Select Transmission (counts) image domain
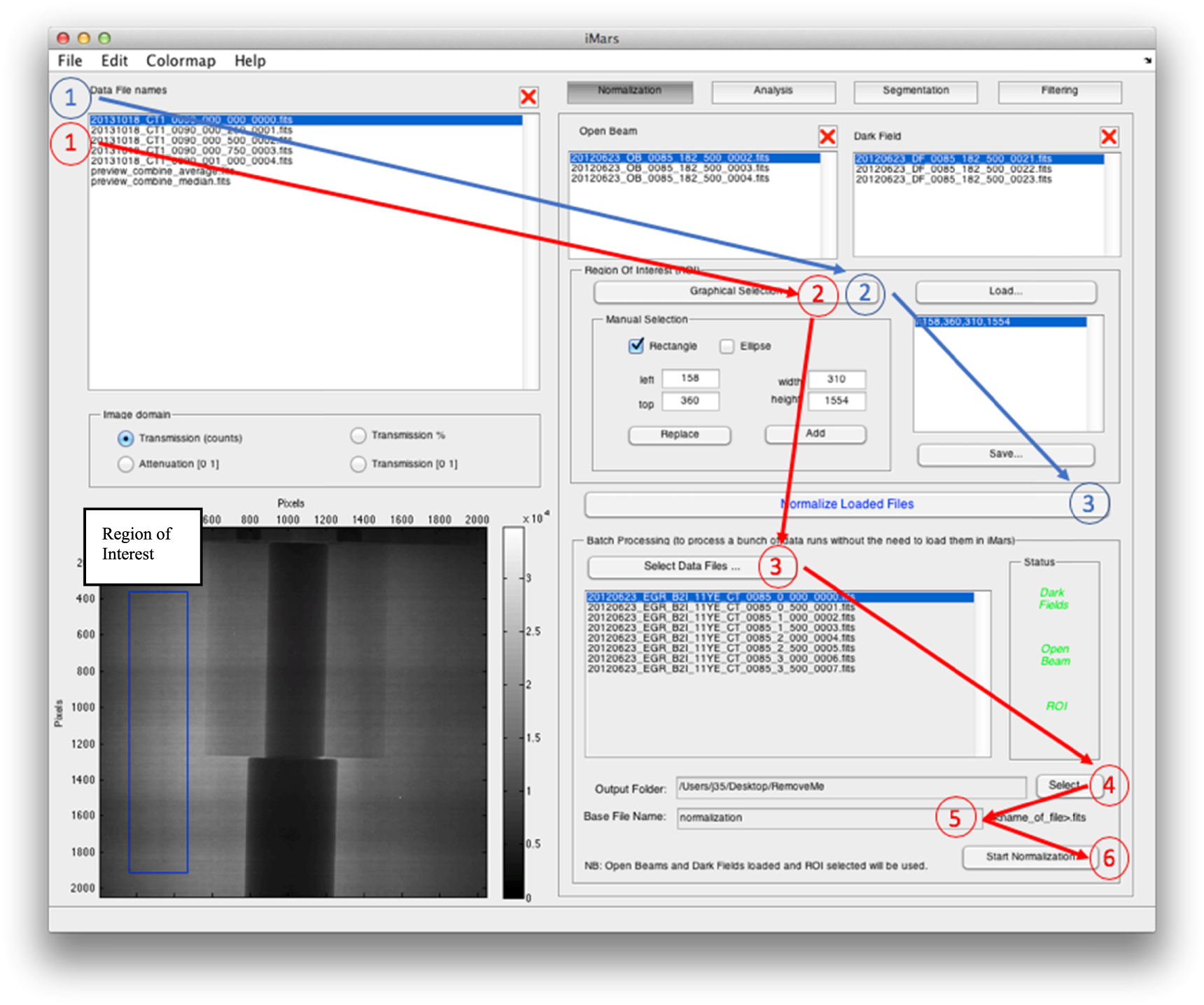This screenshot has width=1204, height=1005. (x=125, y=438)
